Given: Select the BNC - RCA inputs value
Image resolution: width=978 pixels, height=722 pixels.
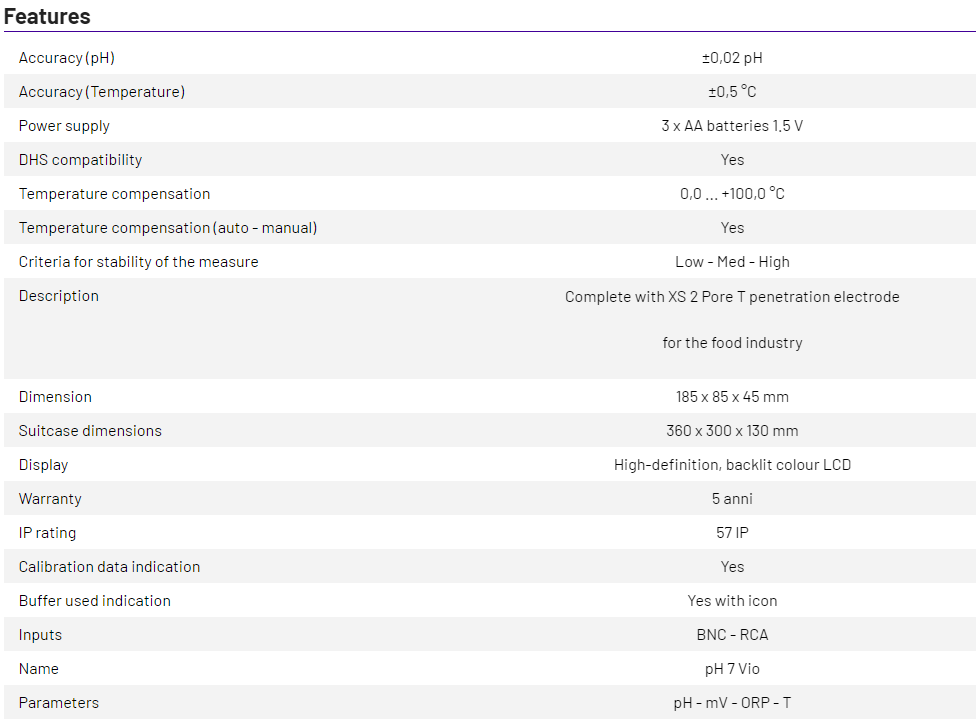Looking at the screenshot, I should point(732,635).
